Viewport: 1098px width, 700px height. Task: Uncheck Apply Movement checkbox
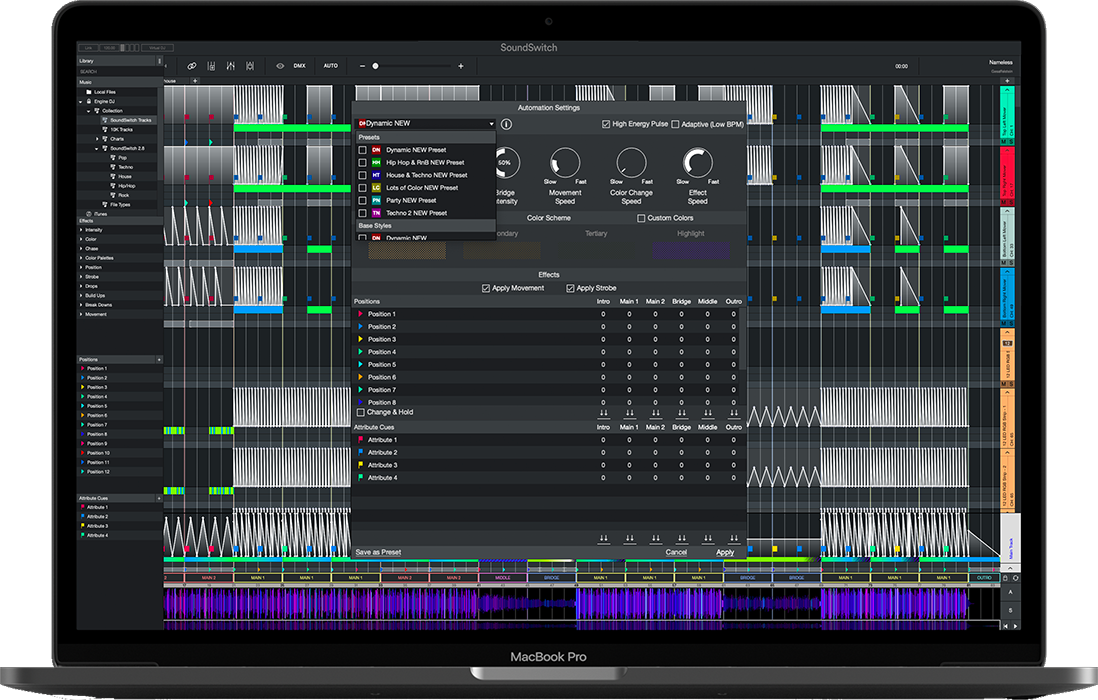[486, 288]
